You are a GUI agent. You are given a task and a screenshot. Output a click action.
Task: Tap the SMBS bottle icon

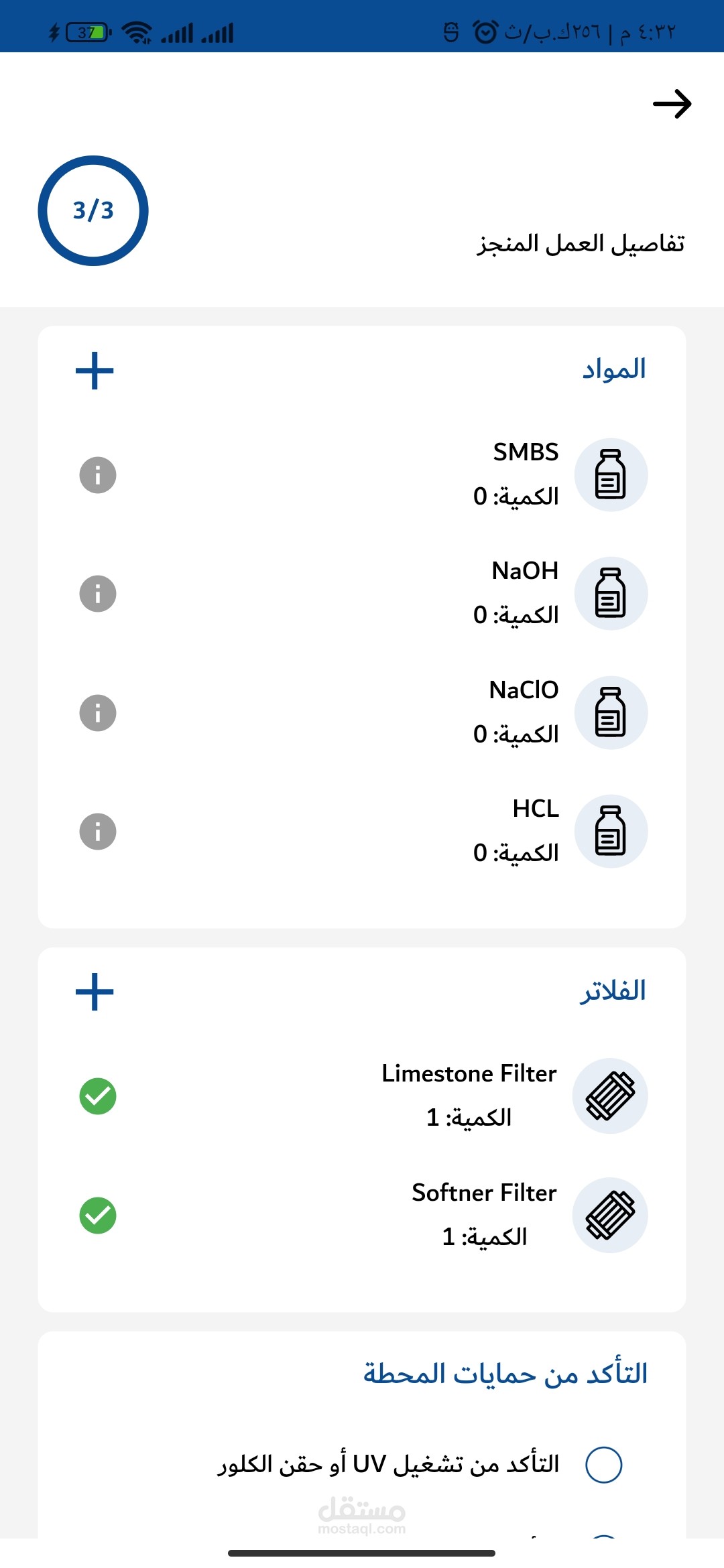coord(611,475)
